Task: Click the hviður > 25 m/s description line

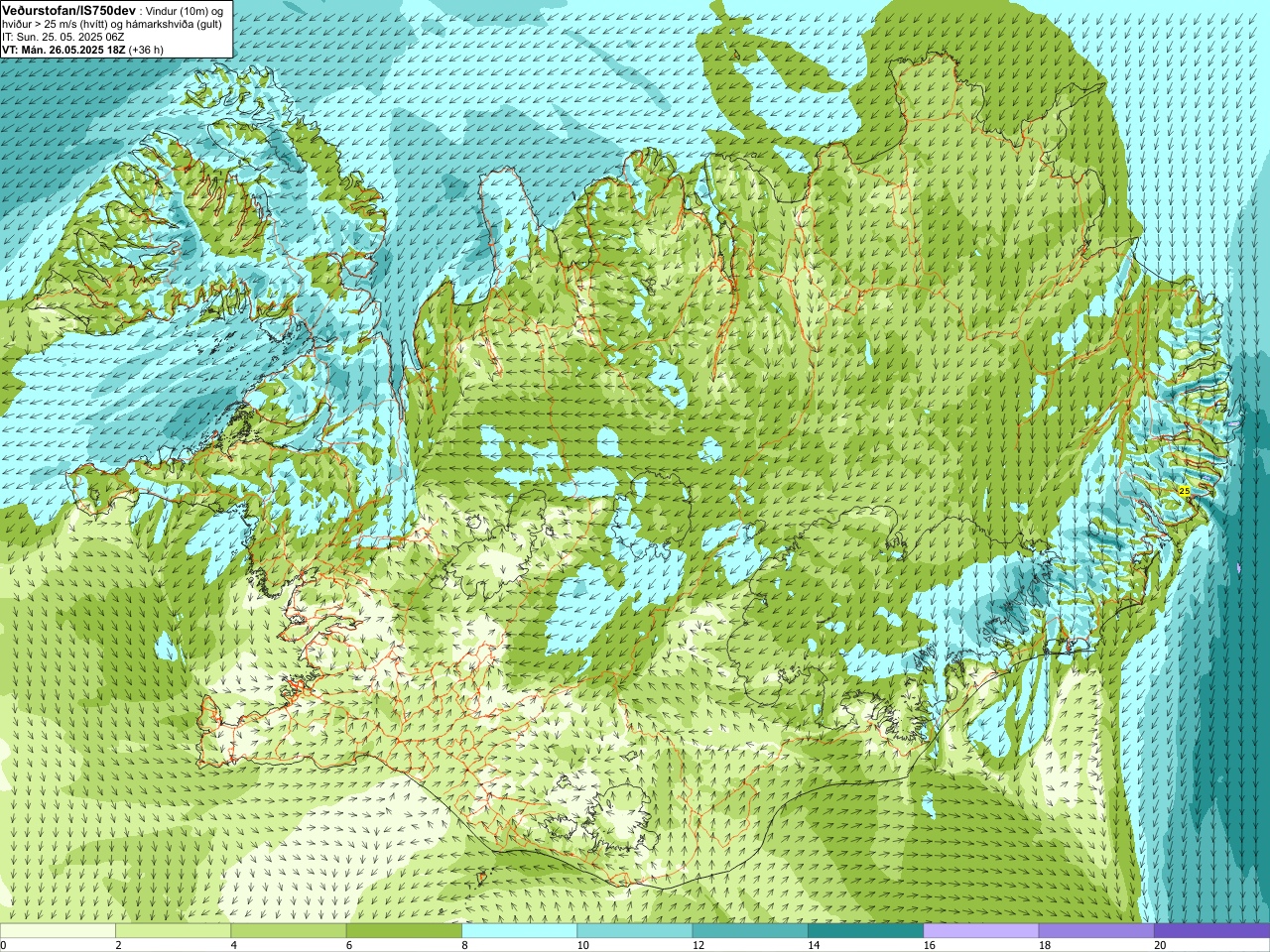Action: [112, 23]
